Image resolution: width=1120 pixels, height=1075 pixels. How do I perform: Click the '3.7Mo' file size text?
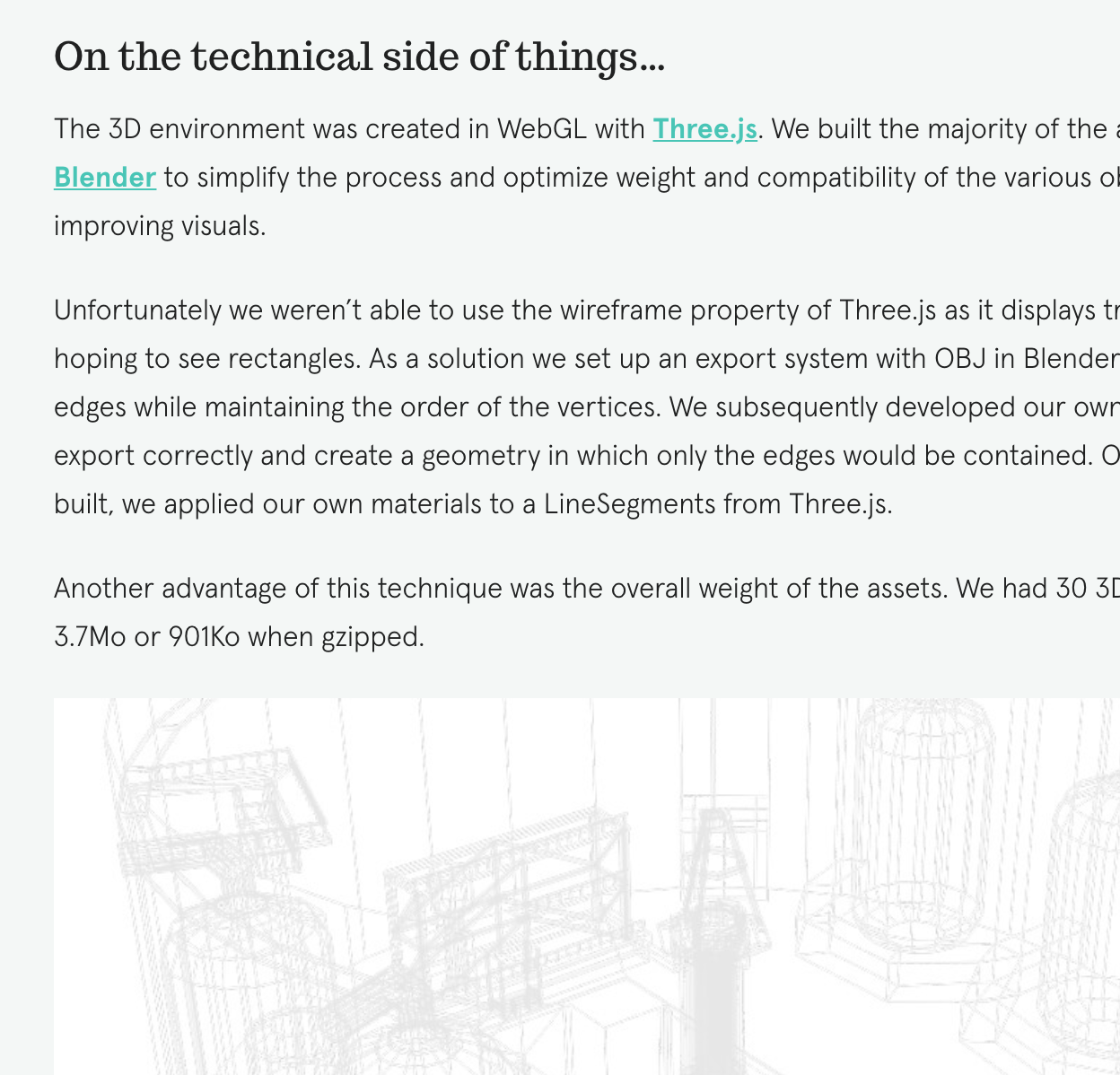pos(90,637)
